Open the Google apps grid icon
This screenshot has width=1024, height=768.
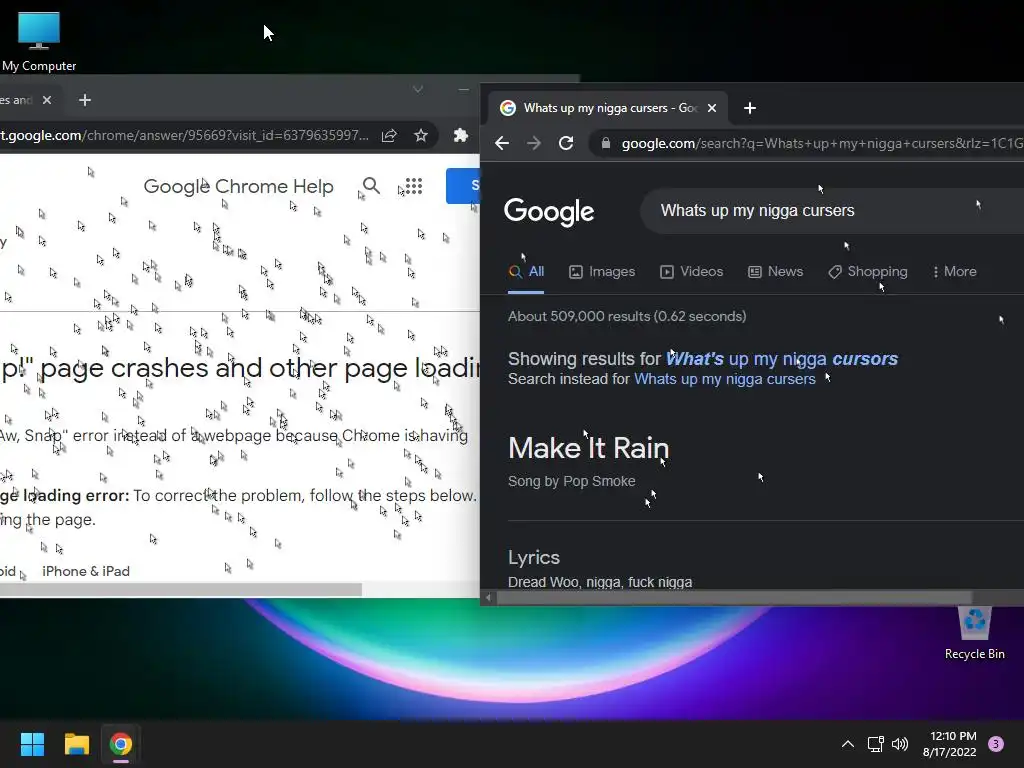coord(413,186)
